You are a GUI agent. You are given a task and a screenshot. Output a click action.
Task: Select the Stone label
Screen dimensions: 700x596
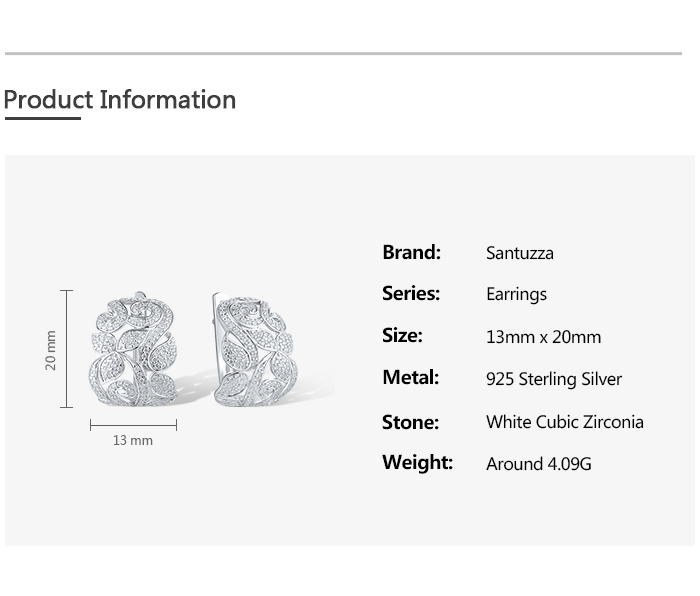point(410,422)
